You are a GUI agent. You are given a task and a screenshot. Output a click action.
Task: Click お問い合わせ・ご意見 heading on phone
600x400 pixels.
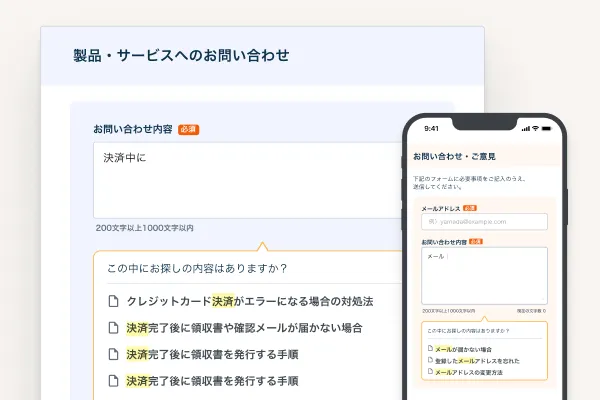click(x=454, y=156)
